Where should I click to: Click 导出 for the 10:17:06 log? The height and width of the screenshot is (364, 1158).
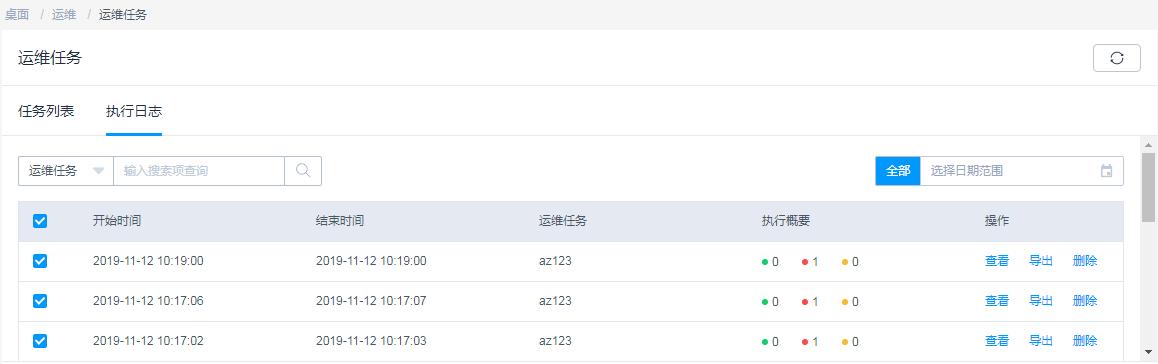pos(1041,301)
